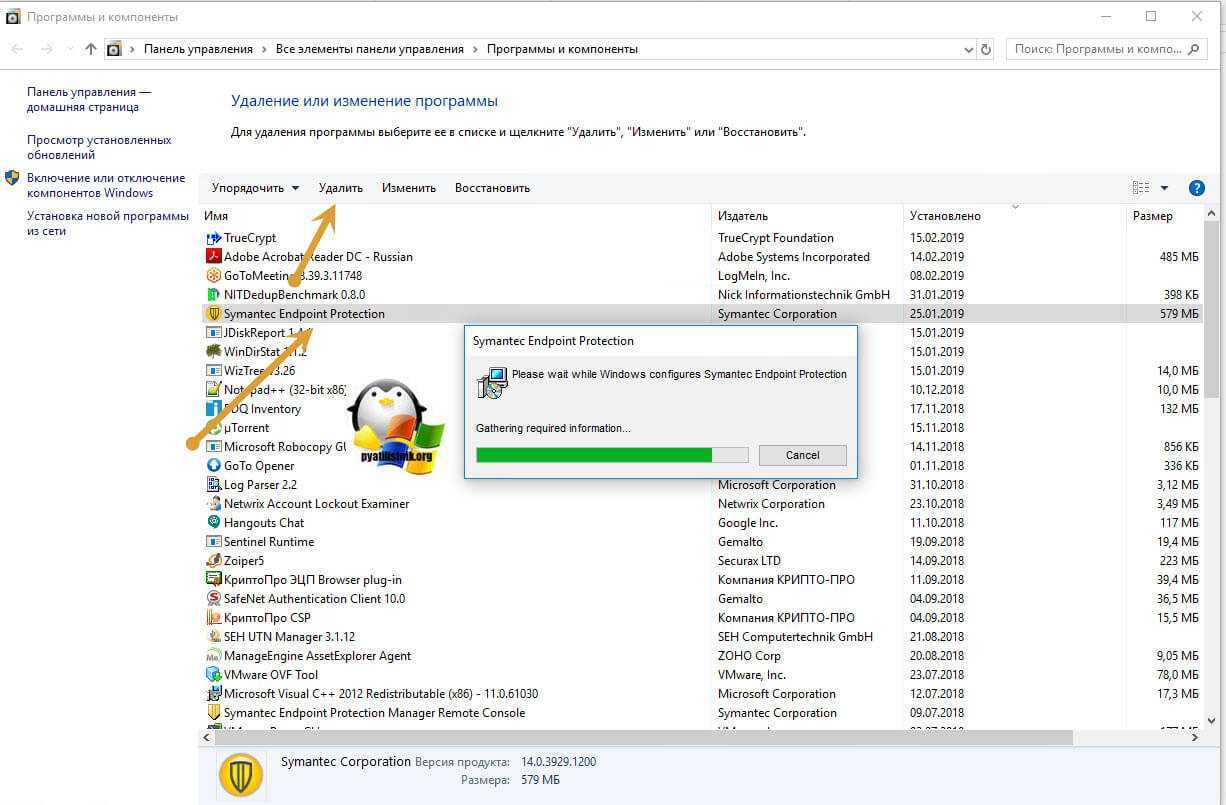The height and width of the screenshot is (805, 1226).
Task: Click the large Symantec shield in details pane
Action: 240,774
